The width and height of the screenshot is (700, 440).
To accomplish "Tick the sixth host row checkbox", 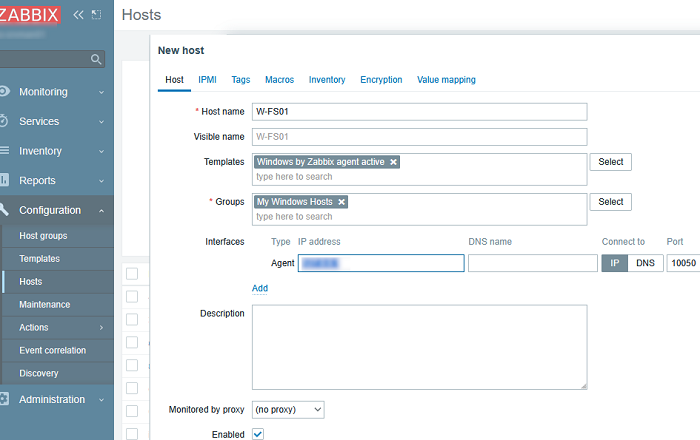I will 132,388.
